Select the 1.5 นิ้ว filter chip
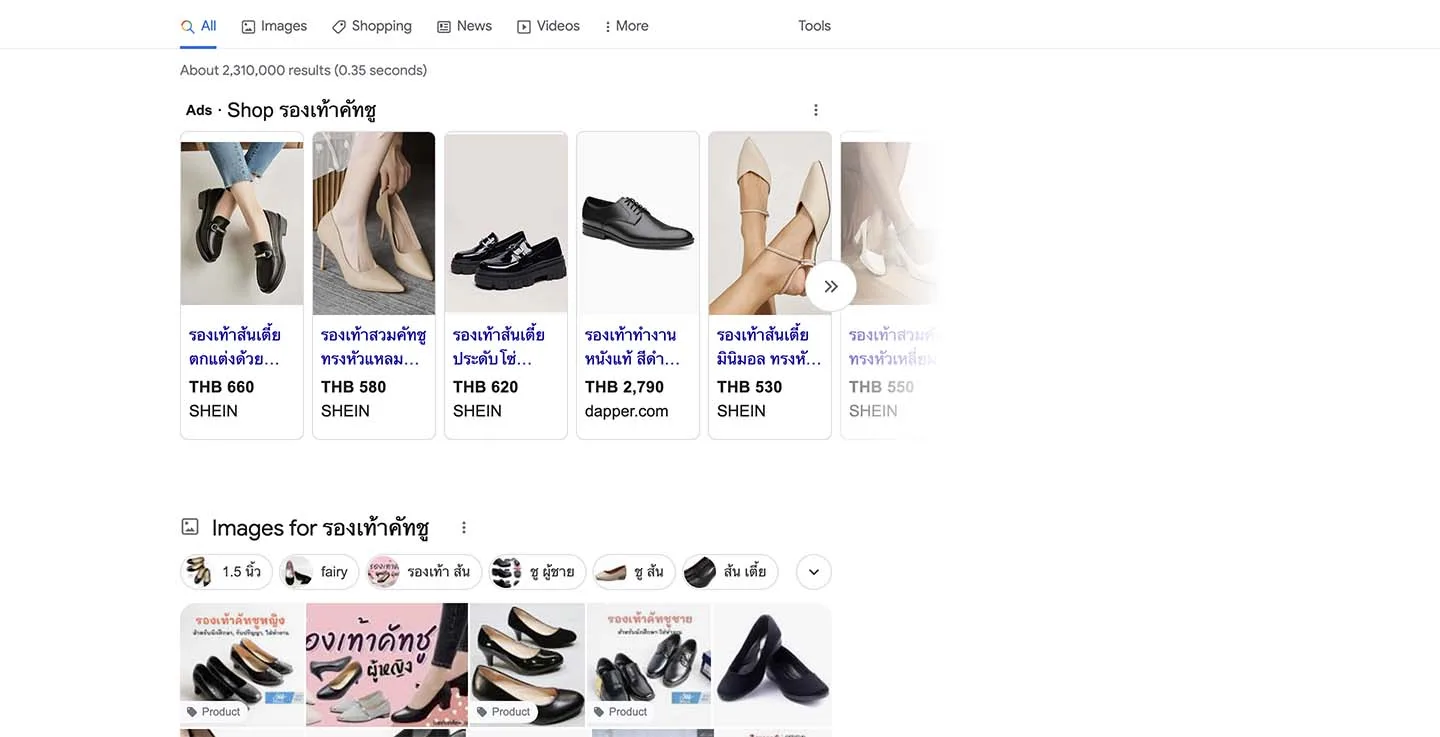 click(226, 571)
